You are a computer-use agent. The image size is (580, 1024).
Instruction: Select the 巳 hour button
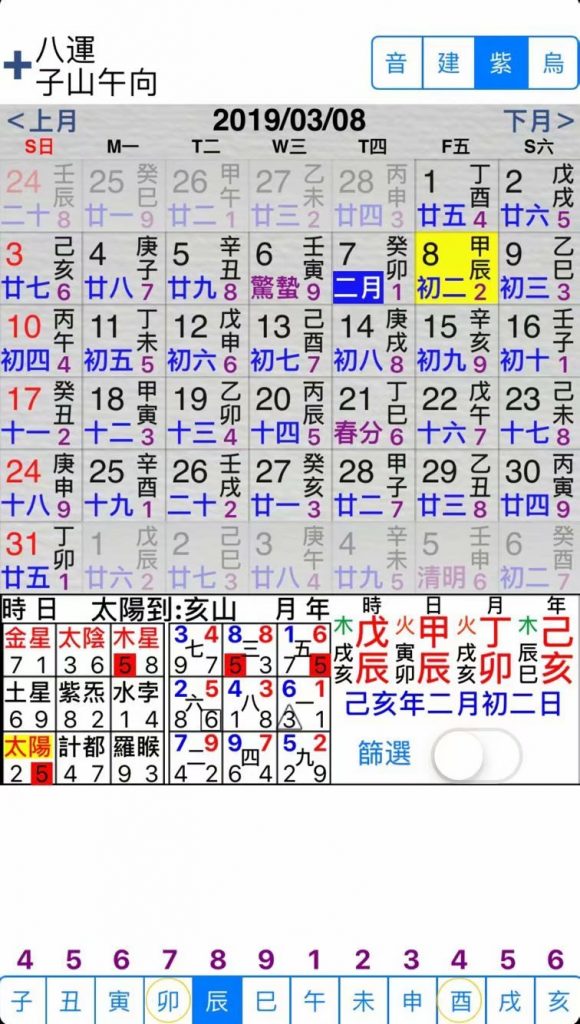(x=266, y=1000)
